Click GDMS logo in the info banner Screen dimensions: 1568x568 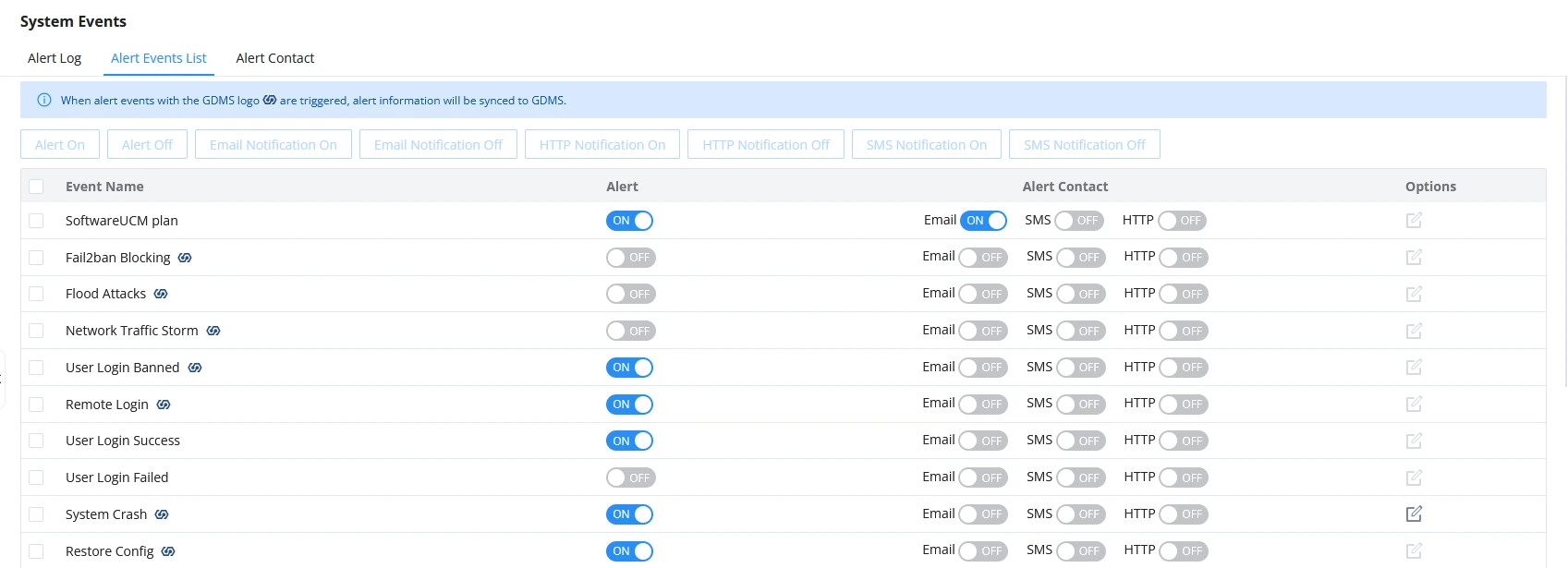270,100
